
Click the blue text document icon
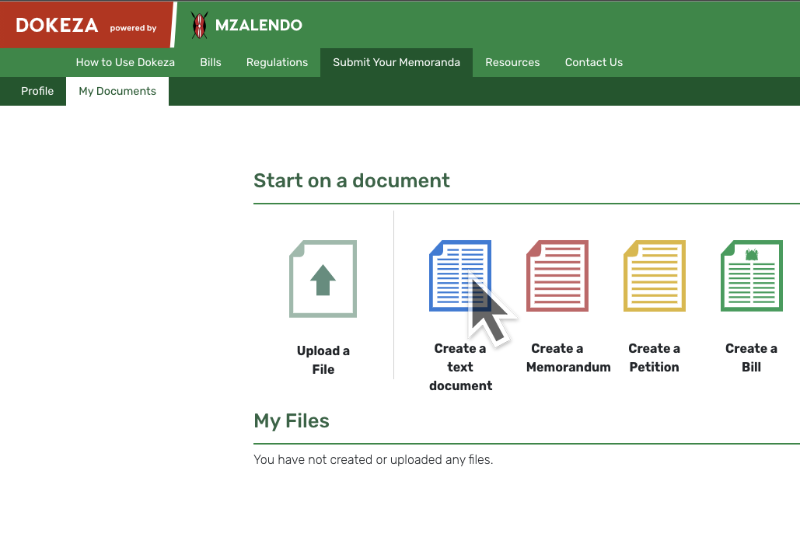pyautogui.click(x=459, y=276)
